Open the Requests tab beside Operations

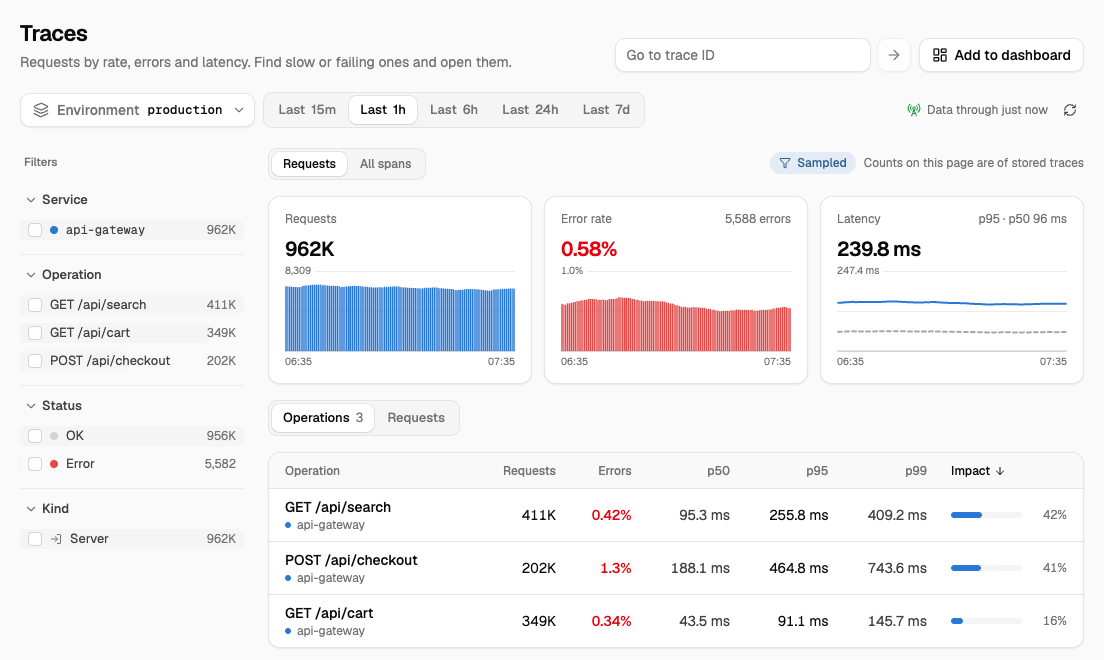tap(416, 418)
